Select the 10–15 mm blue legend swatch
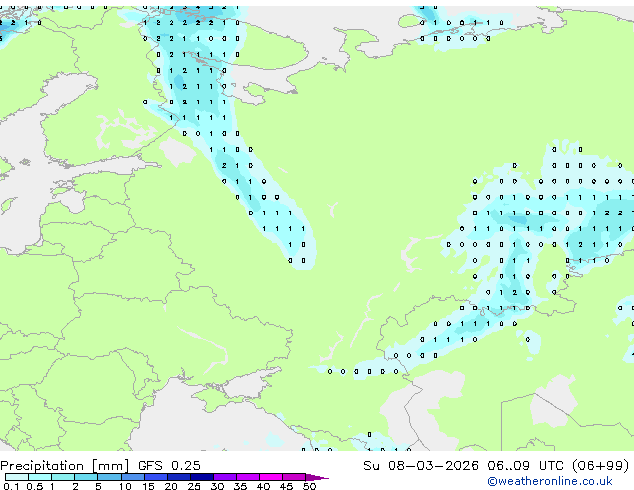 tap(133, 477)
